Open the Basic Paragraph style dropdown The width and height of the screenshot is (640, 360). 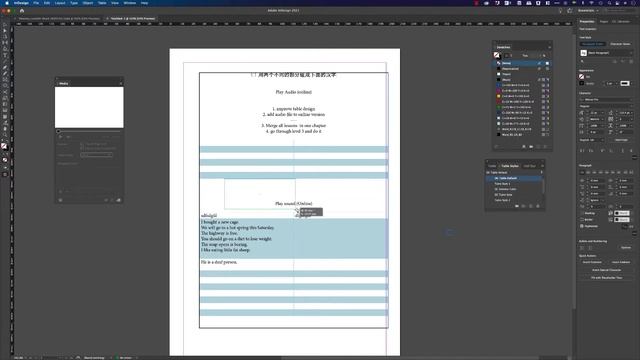(x=609, y=53)
